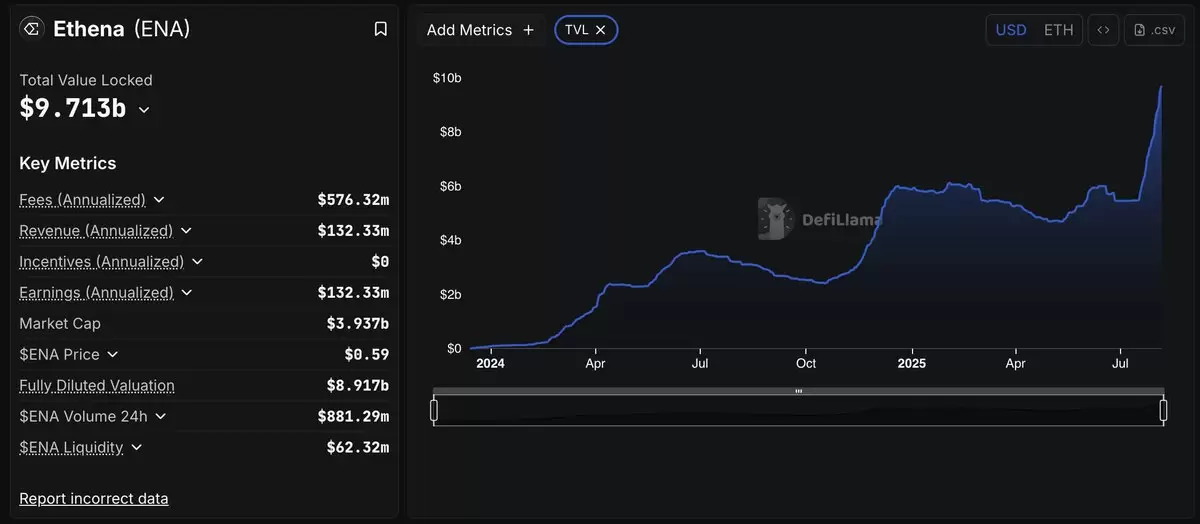Expand Fees (Annualized) details
The height and width of the screenshot is (524, 1200).
pos(159,200)
